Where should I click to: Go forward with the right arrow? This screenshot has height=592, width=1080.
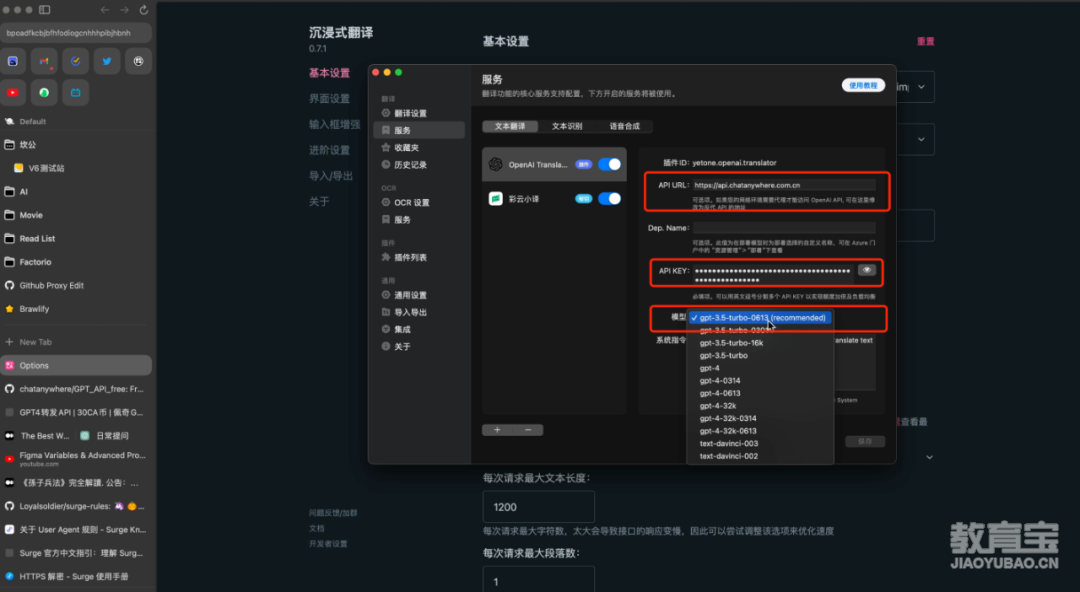pyautogui.click(x=124, y=10)
